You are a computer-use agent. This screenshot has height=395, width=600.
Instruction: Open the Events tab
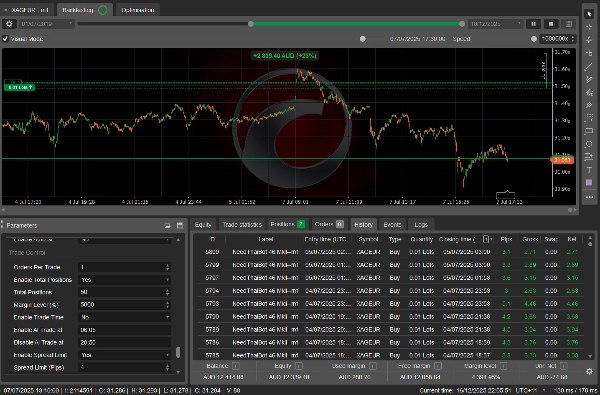(x=392, y=225)
